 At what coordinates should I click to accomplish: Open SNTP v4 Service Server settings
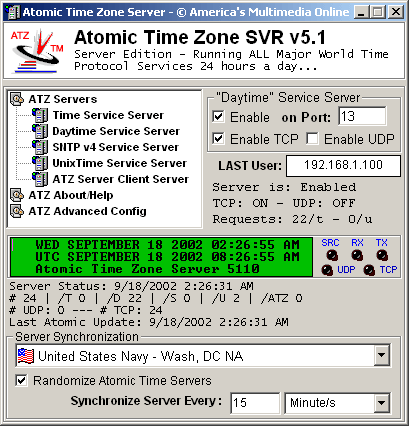(x=116, y=147)
